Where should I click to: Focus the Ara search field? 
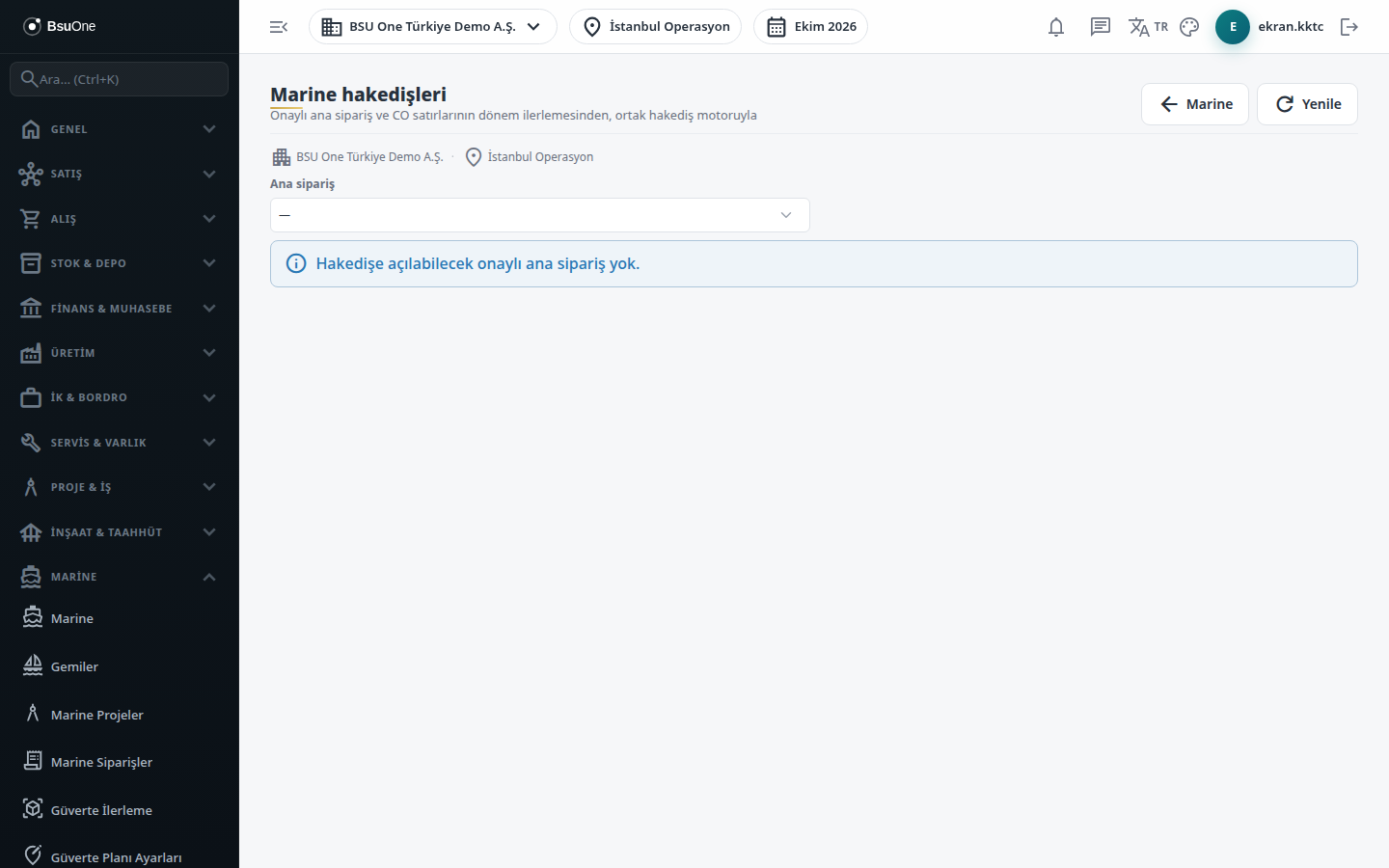pyautogui.click(x=120, y=79)
